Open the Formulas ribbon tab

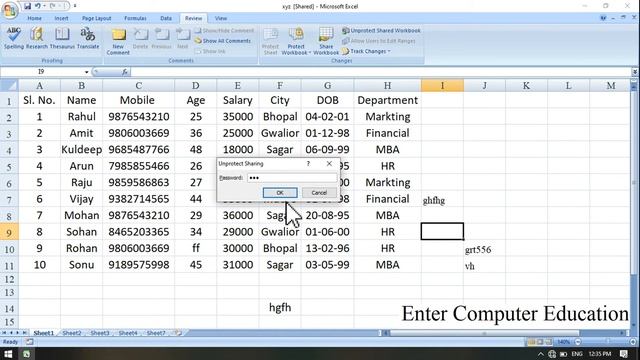coord(135,18)
